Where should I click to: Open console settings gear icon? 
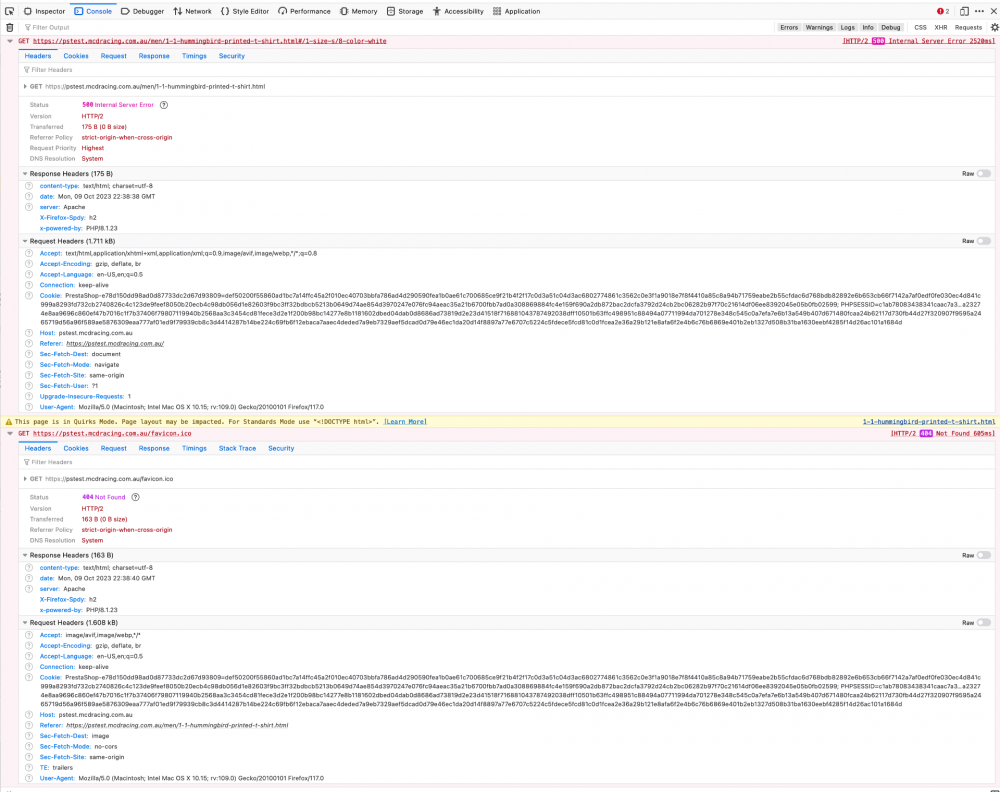coord(994,27)
